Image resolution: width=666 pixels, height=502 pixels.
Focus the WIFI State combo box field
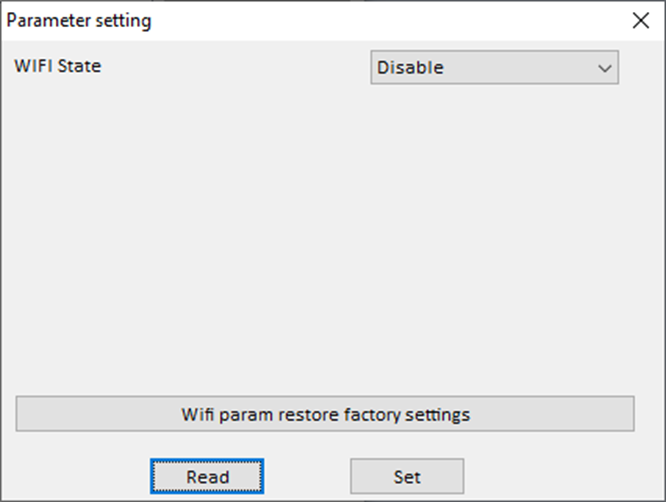(480, 68)
